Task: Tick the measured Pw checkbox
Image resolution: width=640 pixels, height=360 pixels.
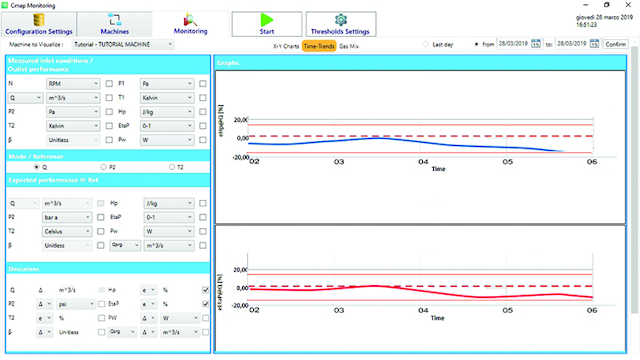Action: click(203, 140)
